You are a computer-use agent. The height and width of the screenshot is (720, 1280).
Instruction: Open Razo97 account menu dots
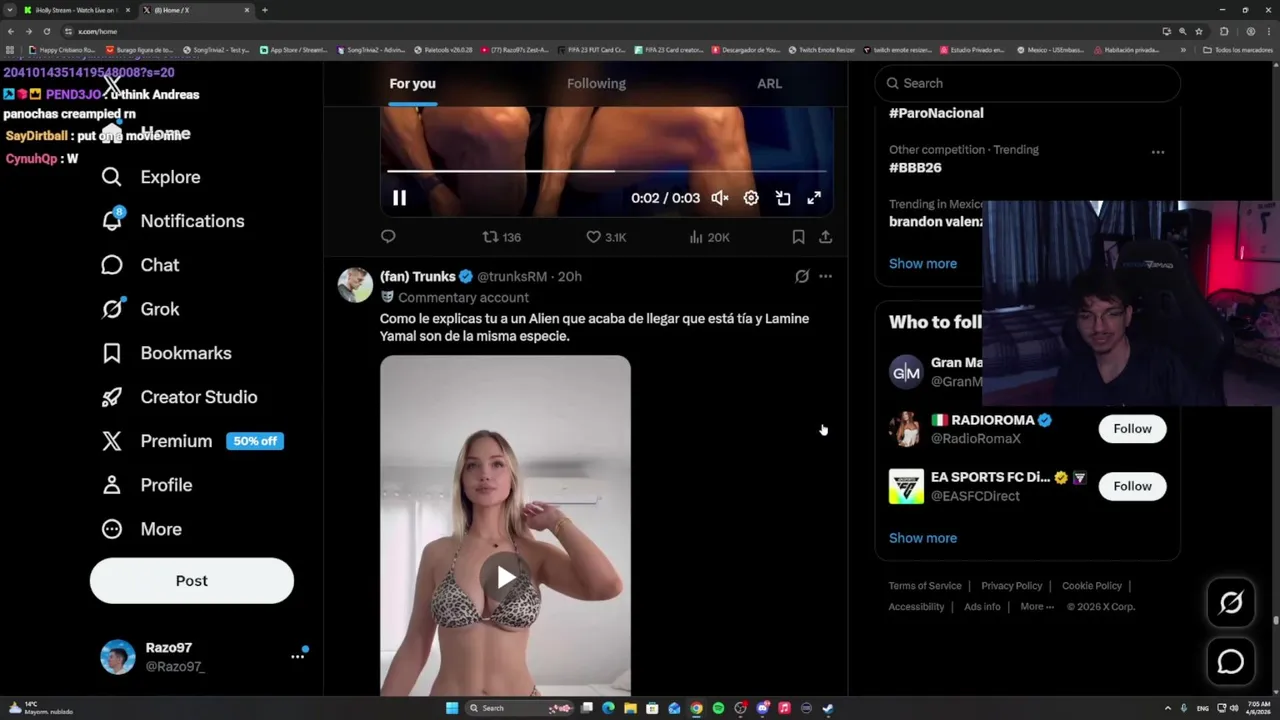coord(297,656)
